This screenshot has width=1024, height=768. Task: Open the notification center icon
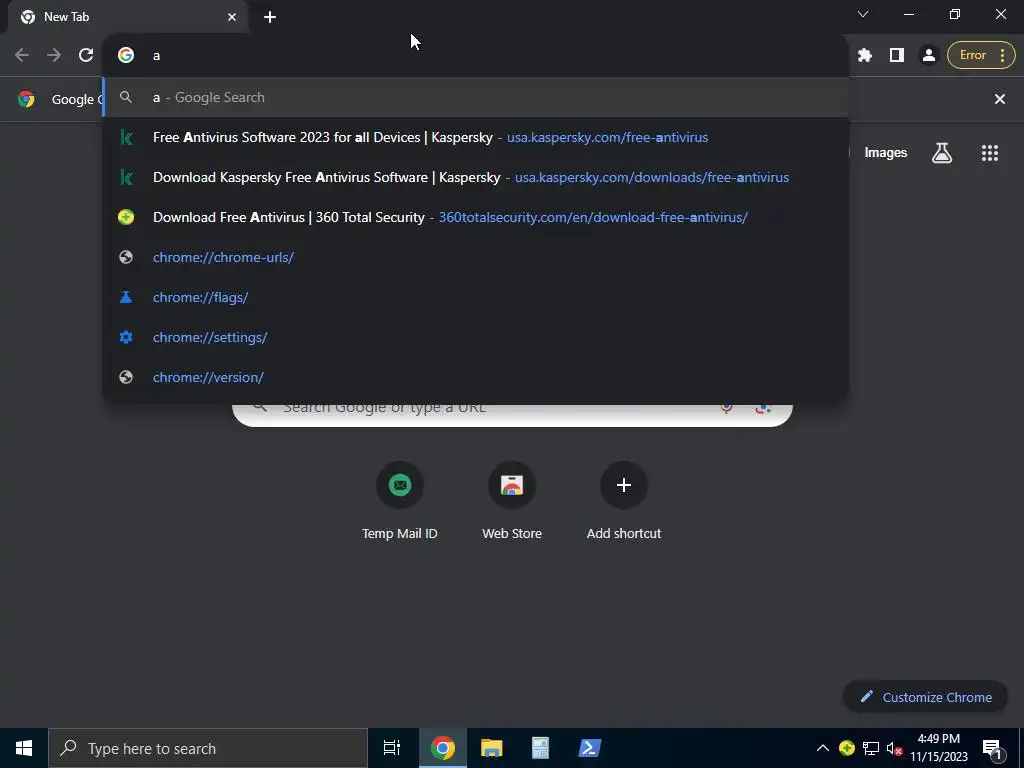[x=992, y=749]
